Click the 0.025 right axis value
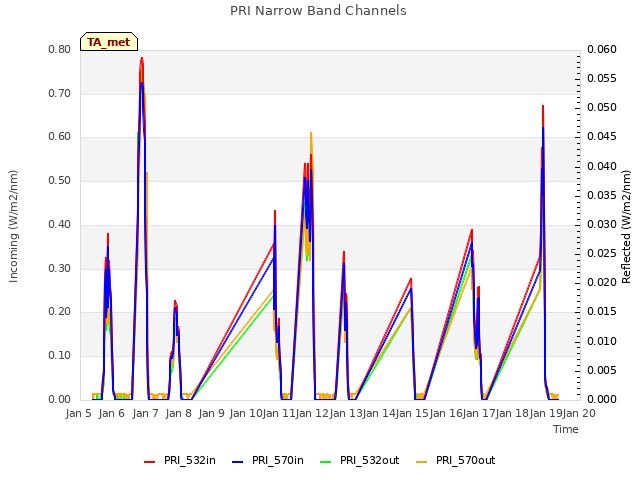 click(x=602, y=253)
